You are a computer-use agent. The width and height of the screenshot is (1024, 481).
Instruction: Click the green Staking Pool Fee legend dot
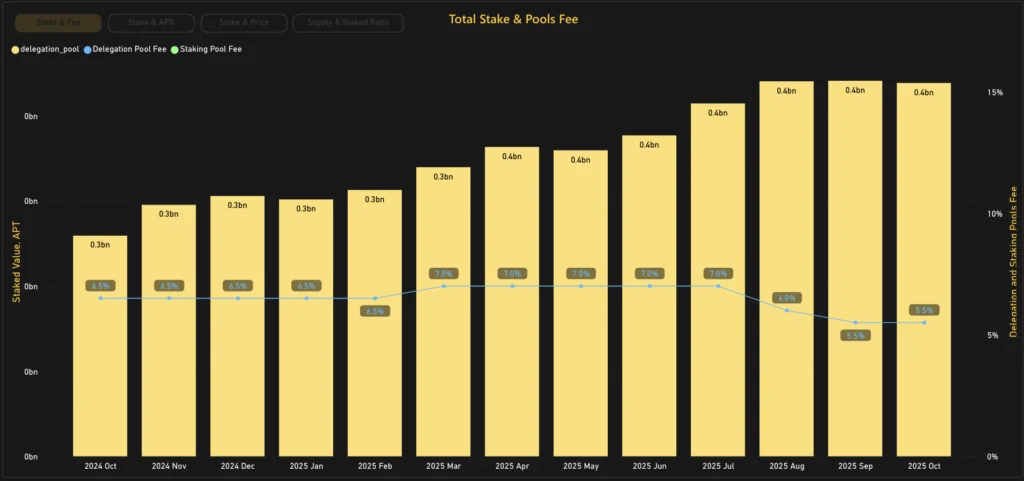coord(175,48)
